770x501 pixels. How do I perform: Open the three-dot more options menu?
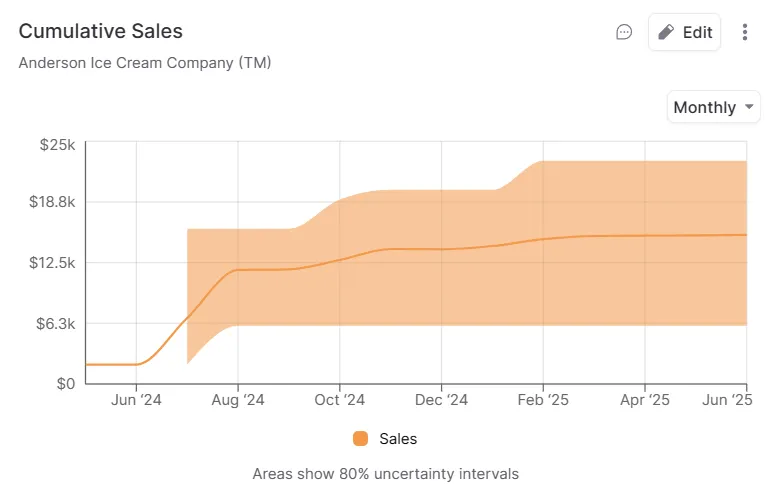point(745,32)
